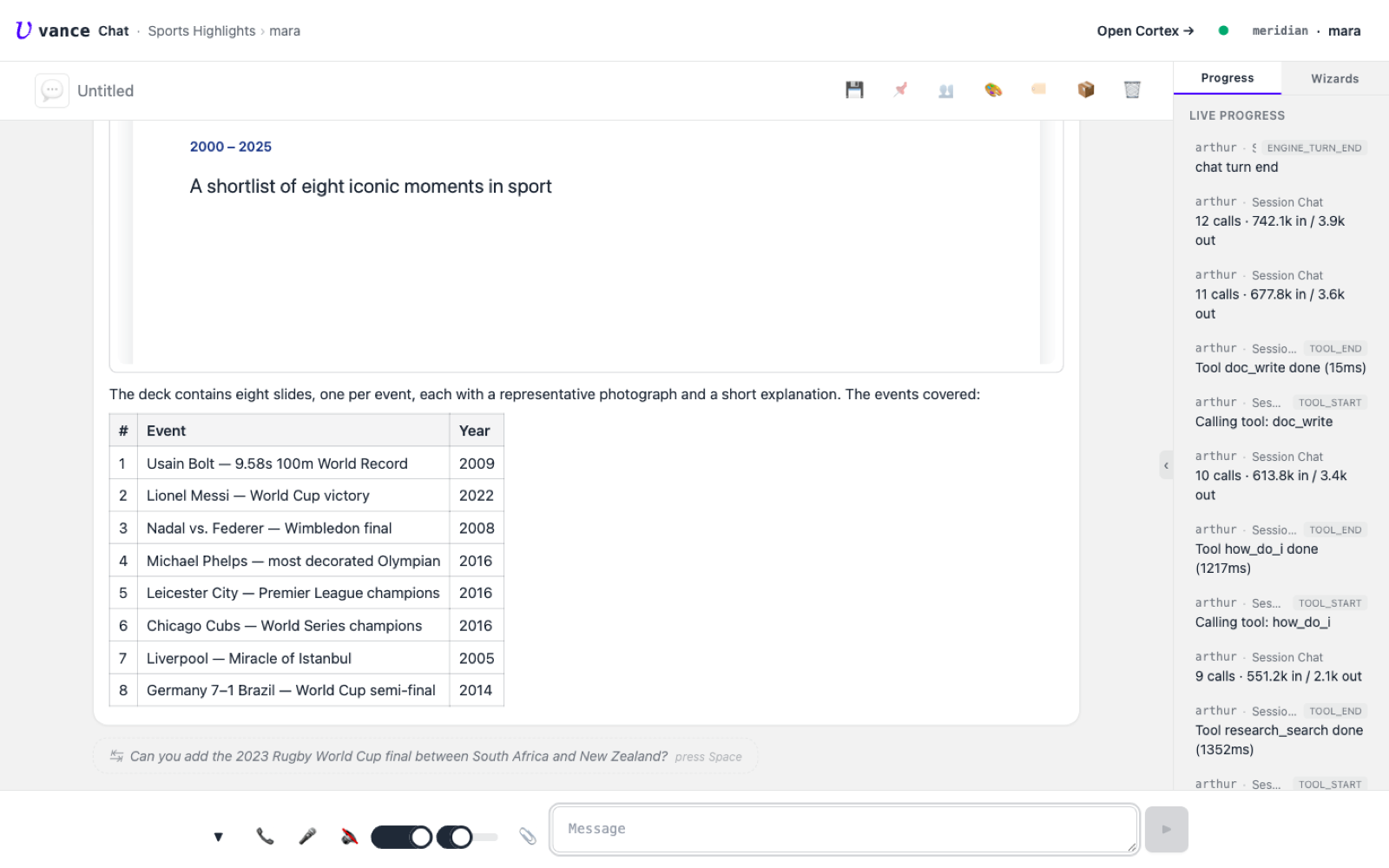Archive chat using the package box icon

point(1086,89)
